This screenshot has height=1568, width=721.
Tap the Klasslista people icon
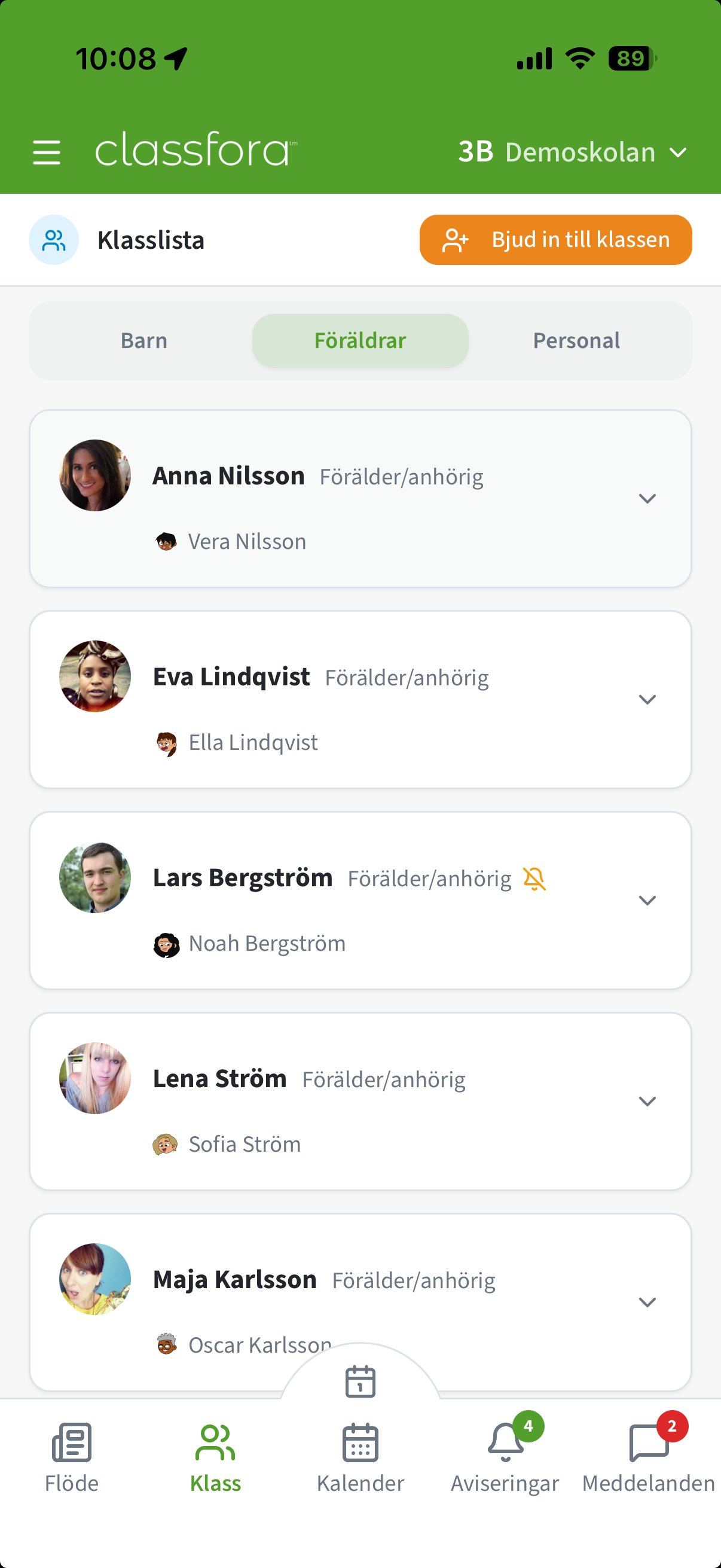[54, 240]
